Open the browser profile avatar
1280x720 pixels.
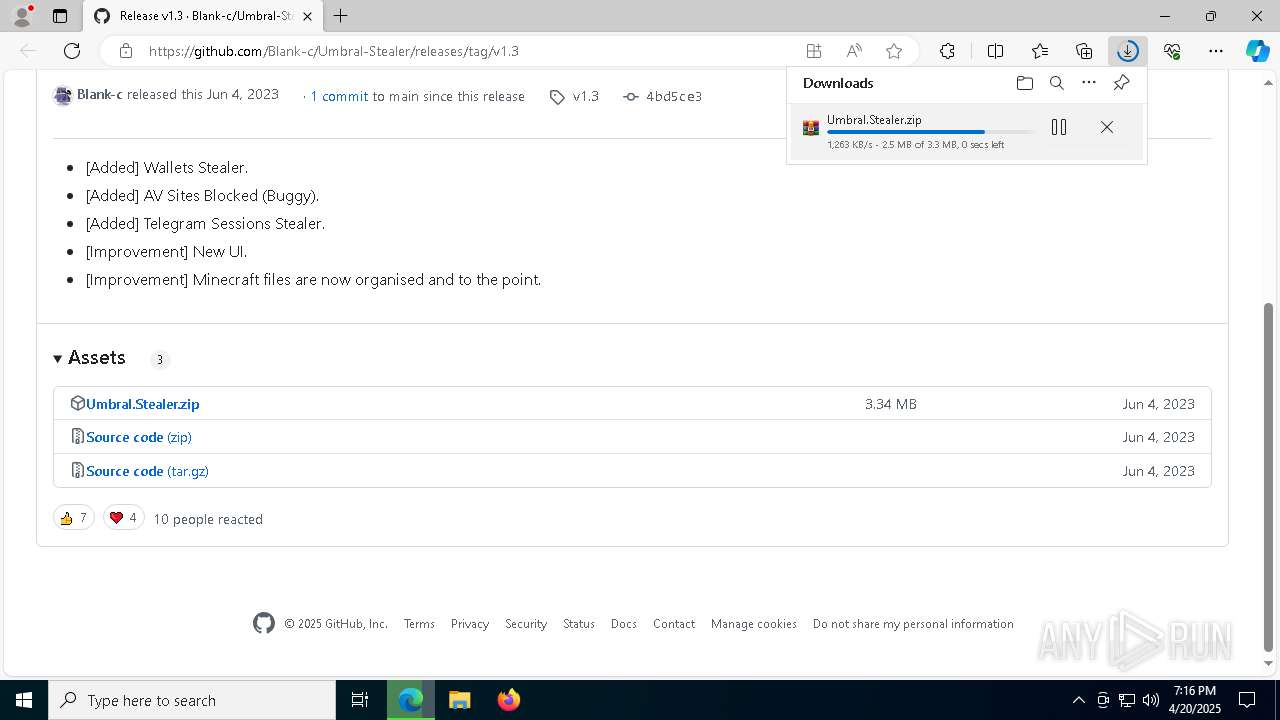[x=21, y=16]
